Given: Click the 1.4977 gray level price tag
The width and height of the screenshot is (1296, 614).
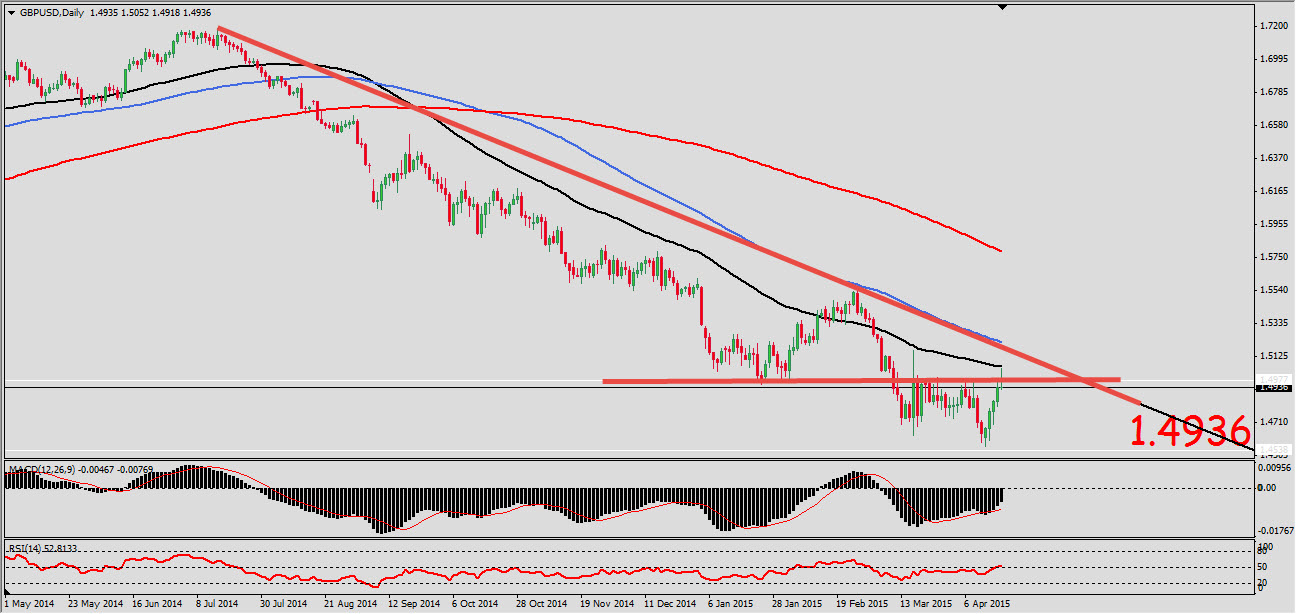Looking at the screenshot, I should [x=1274, y=379].
